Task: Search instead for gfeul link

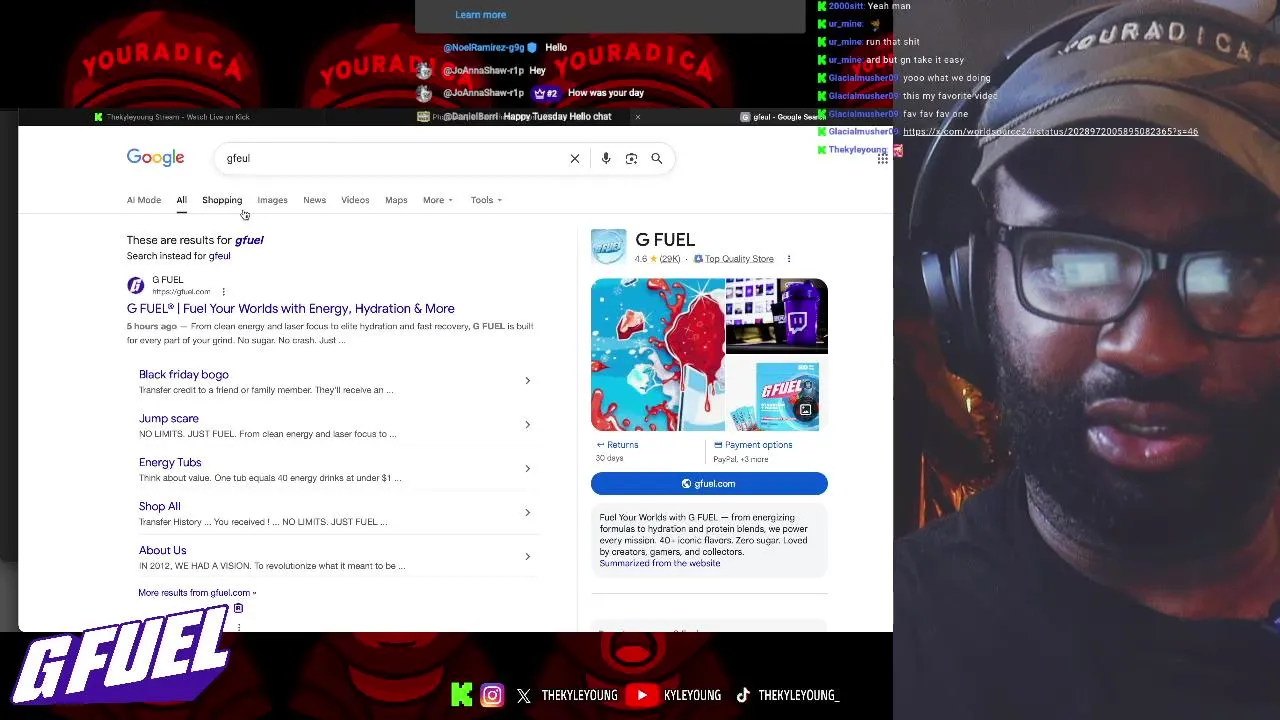Action: (219, 256)
